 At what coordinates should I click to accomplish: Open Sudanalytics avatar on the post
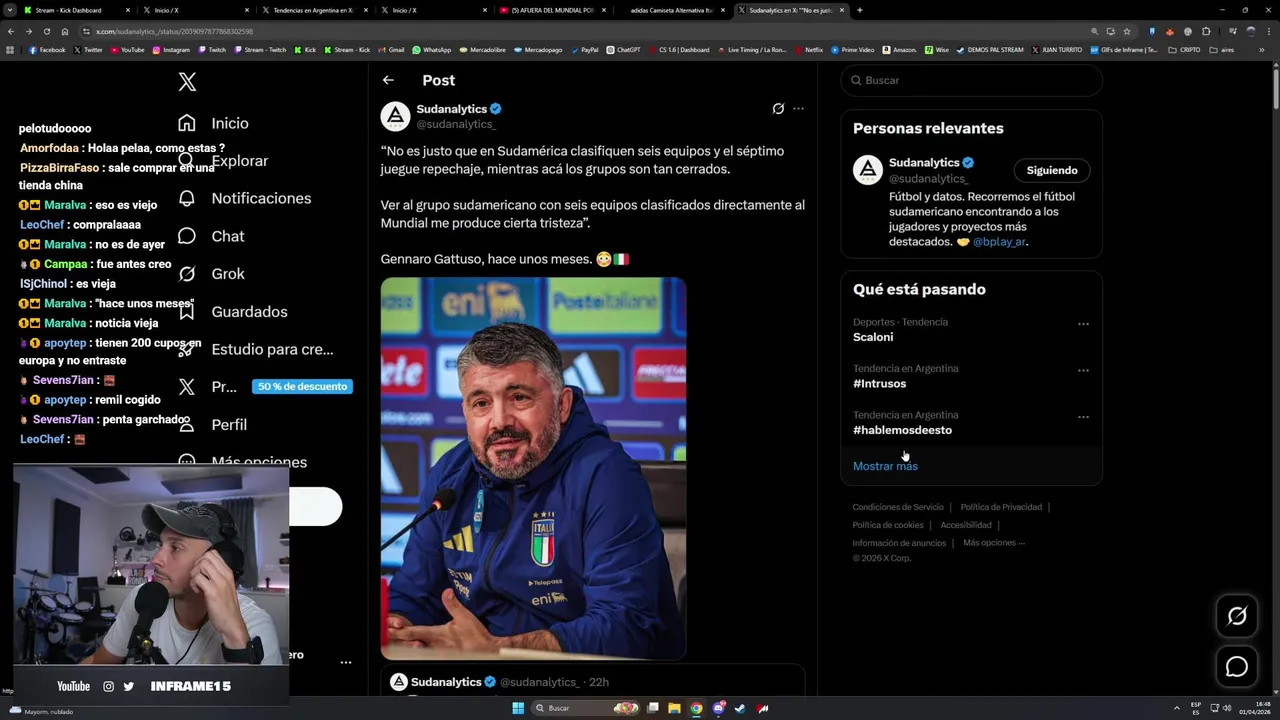pos(395,116)
